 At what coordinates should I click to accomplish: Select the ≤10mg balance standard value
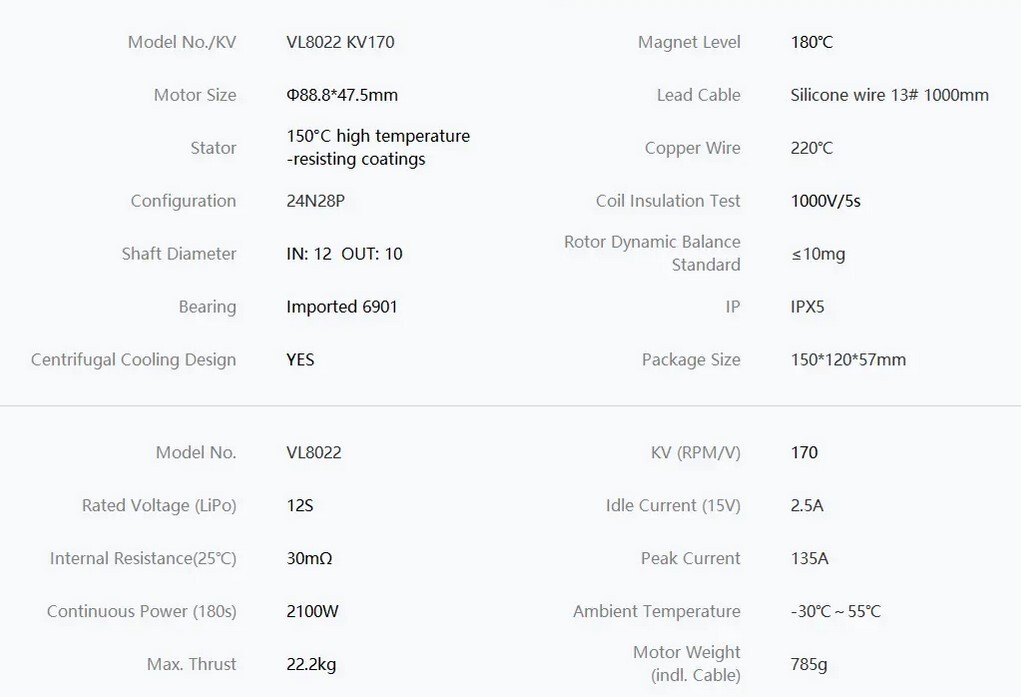coord(818,253)
